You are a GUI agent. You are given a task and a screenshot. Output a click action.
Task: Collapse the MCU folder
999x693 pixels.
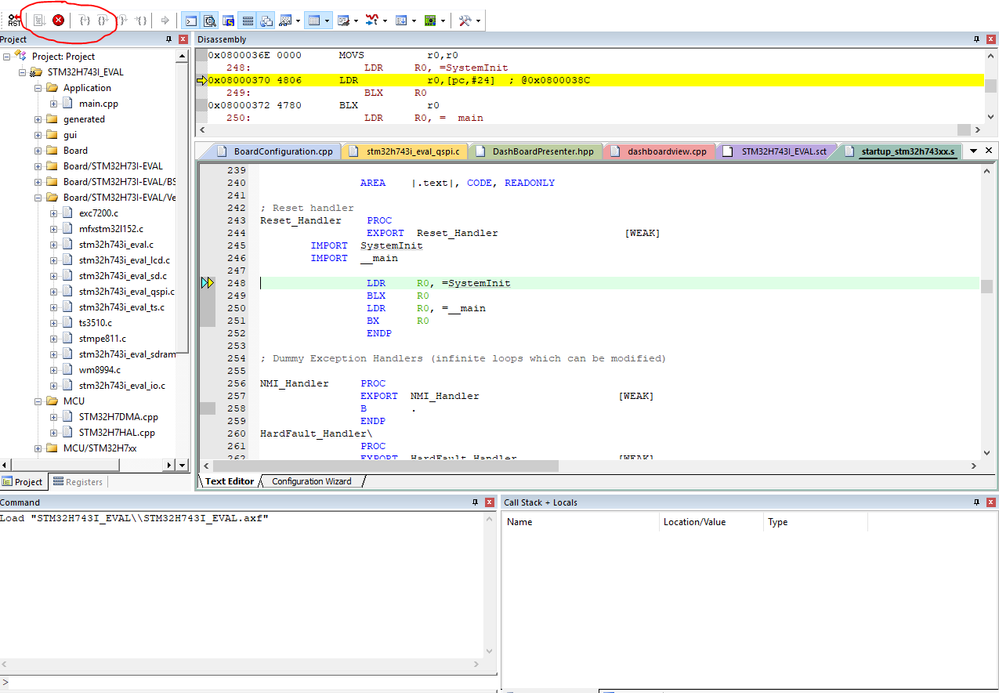[x=38, y=401]
